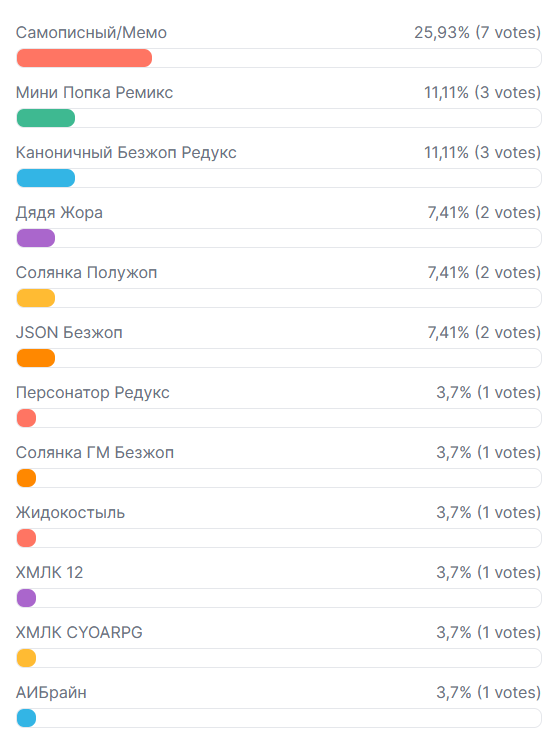Select the Жидокостыль poll option
The image size is (558, 732).
pyautogui.click(x=71, y=513)
